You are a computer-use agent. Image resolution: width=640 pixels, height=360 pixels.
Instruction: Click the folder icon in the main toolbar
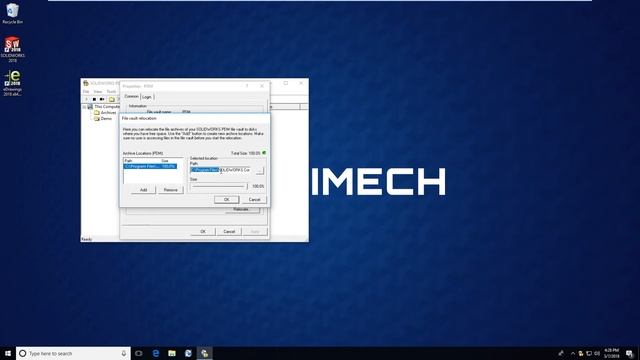(x=112, y=99)
